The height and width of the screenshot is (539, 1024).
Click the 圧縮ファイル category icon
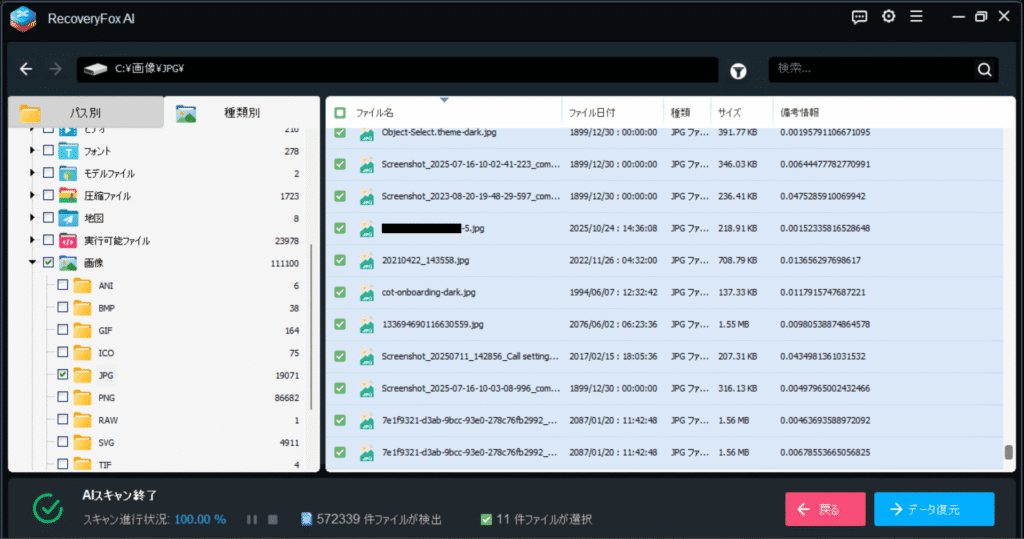68,195
